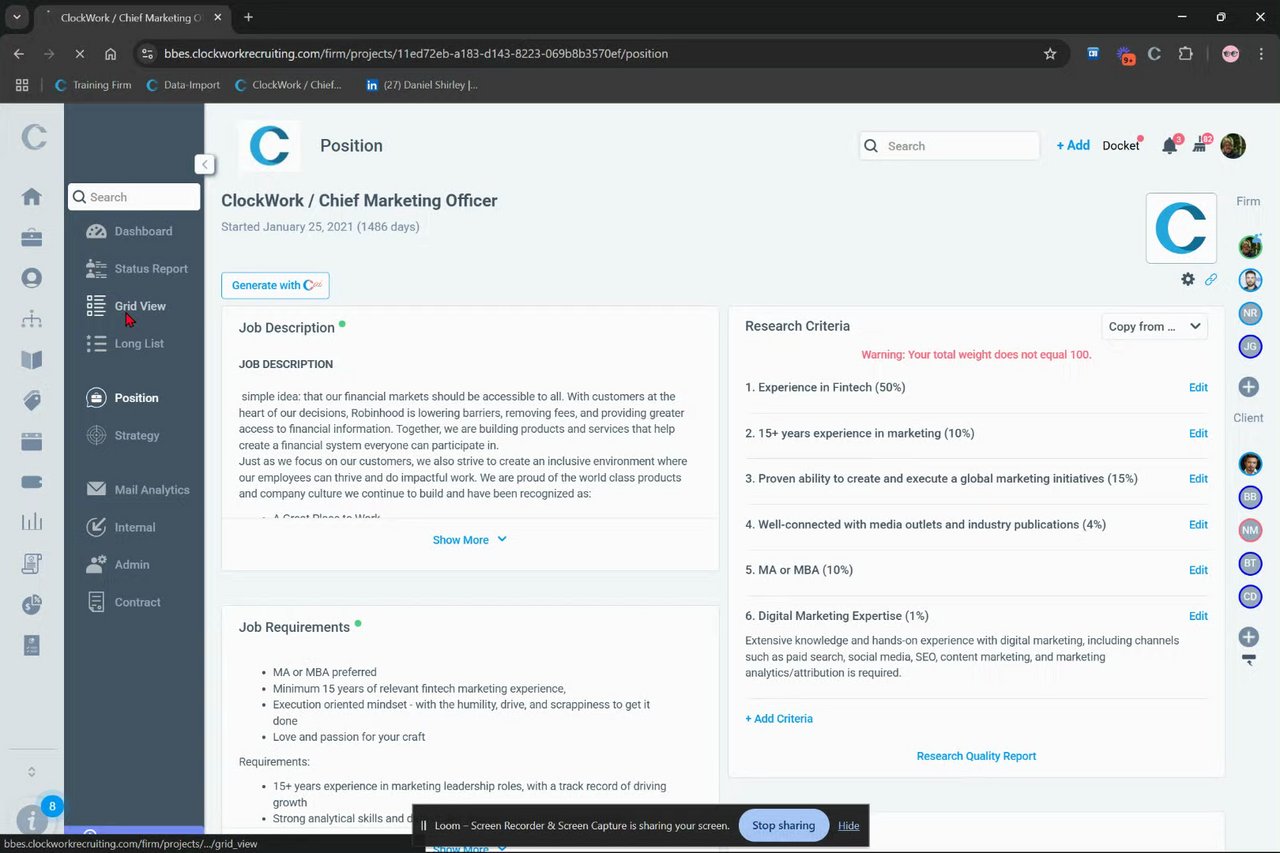Image resolution: width=1280 pixels, height=853 pixels.
Task: Open the dollar pie-chart icon in left rail
Action: (32, 605)
